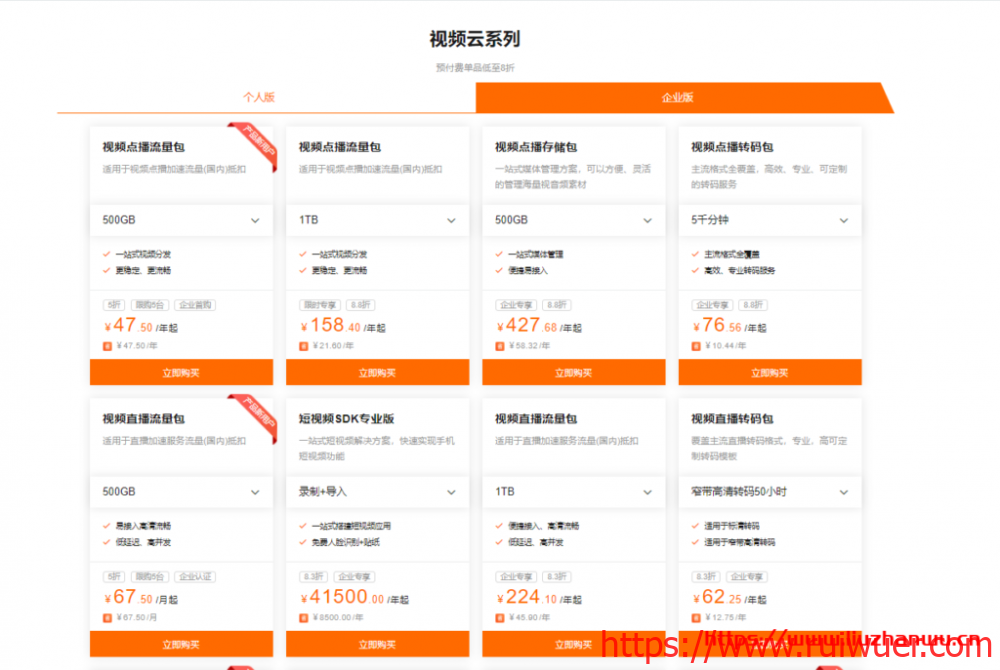The width and height of the screenshot is (1000, 670).
Task: Click the orange icon next to ¥21.60/年
Action: point(303,346)
